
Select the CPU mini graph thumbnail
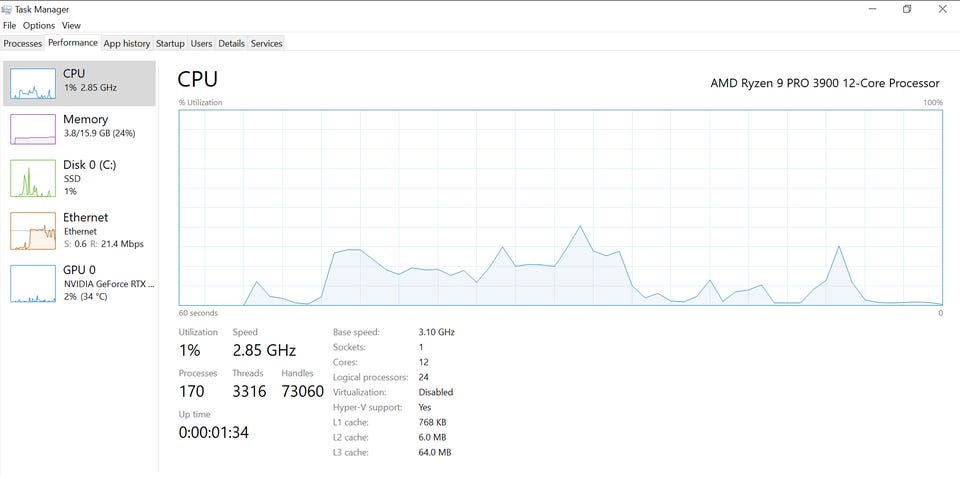pyautogui.click(x=33, y=84)
